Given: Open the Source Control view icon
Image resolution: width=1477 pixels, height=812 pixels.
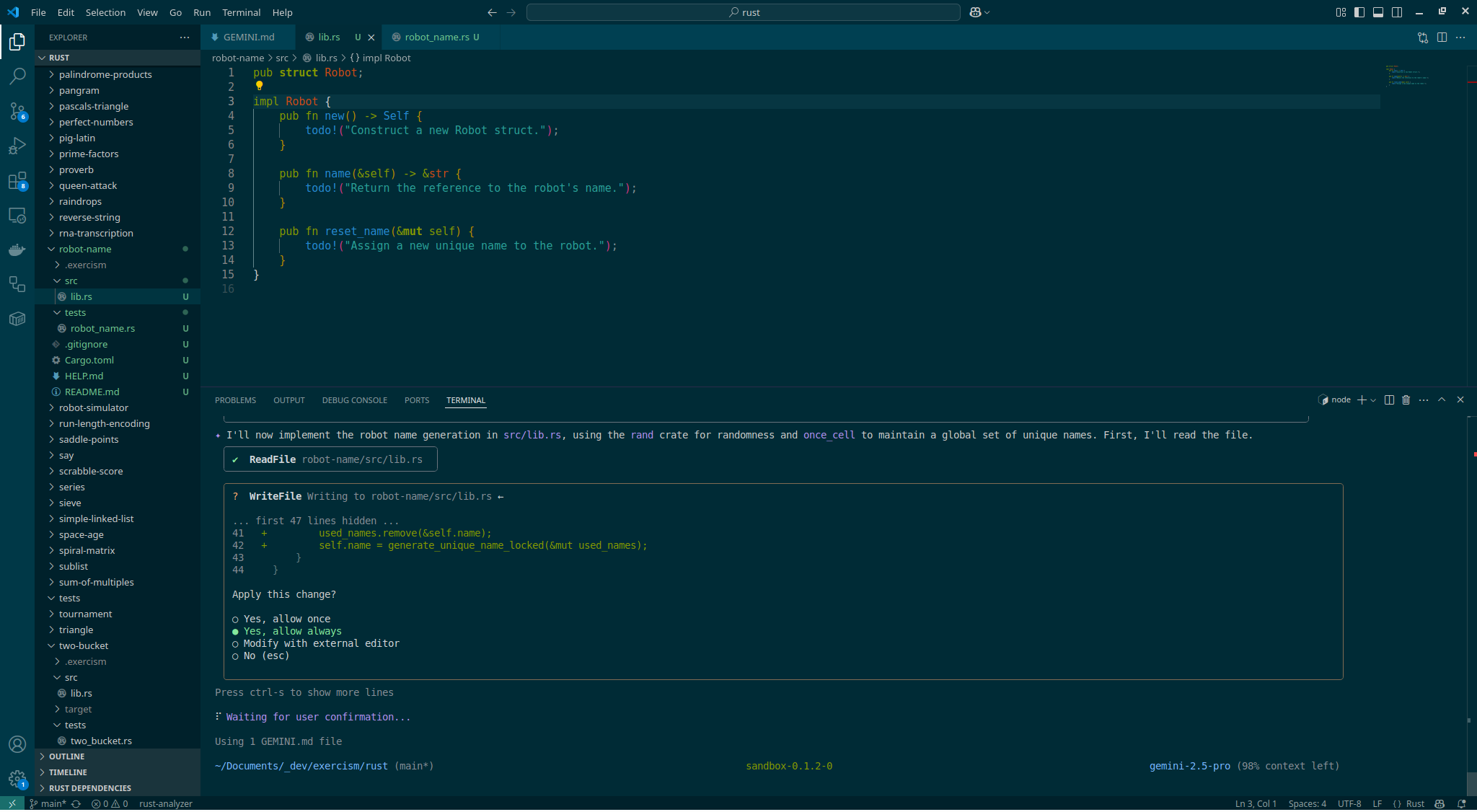Looking at the screenshot, I should point(17,110).
